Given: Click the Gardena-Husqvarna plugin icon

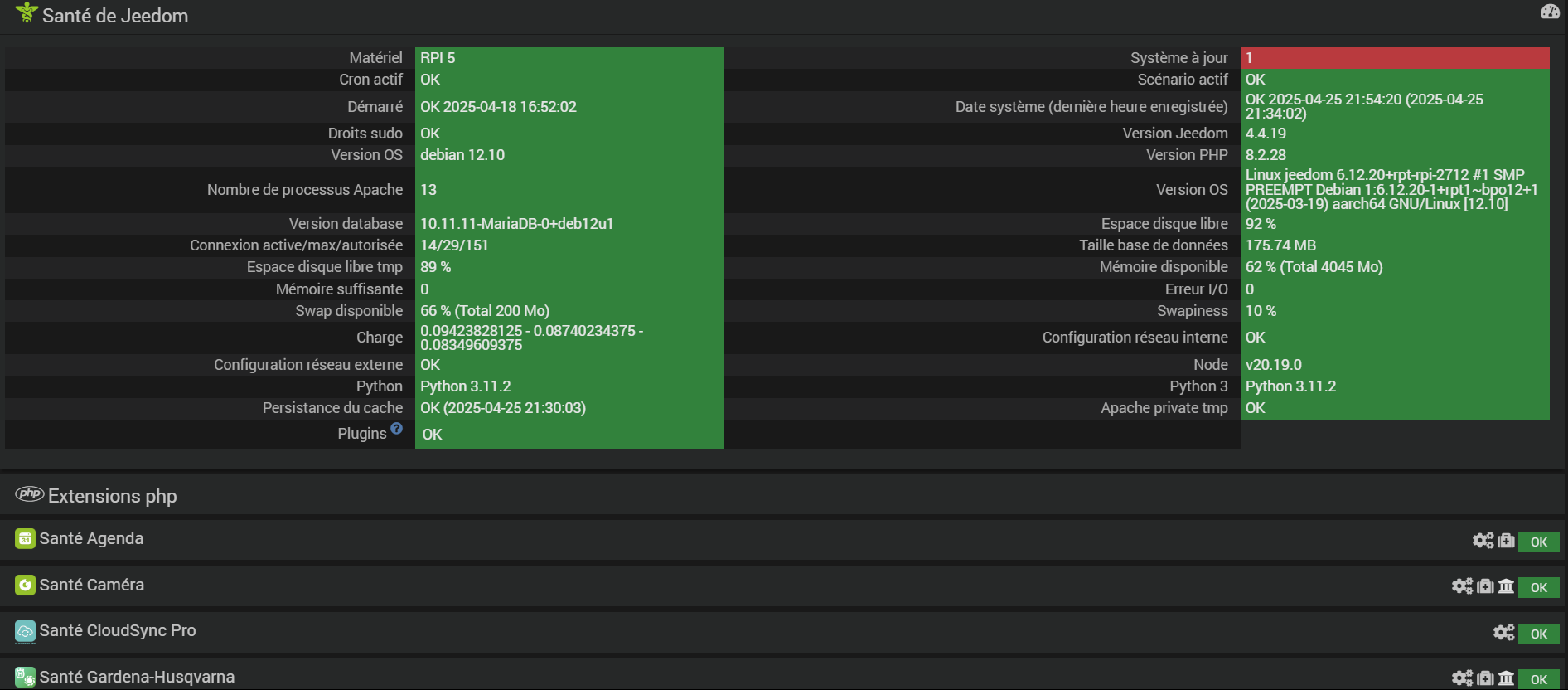Looking at the screenshot, I should tap(25, 678).
